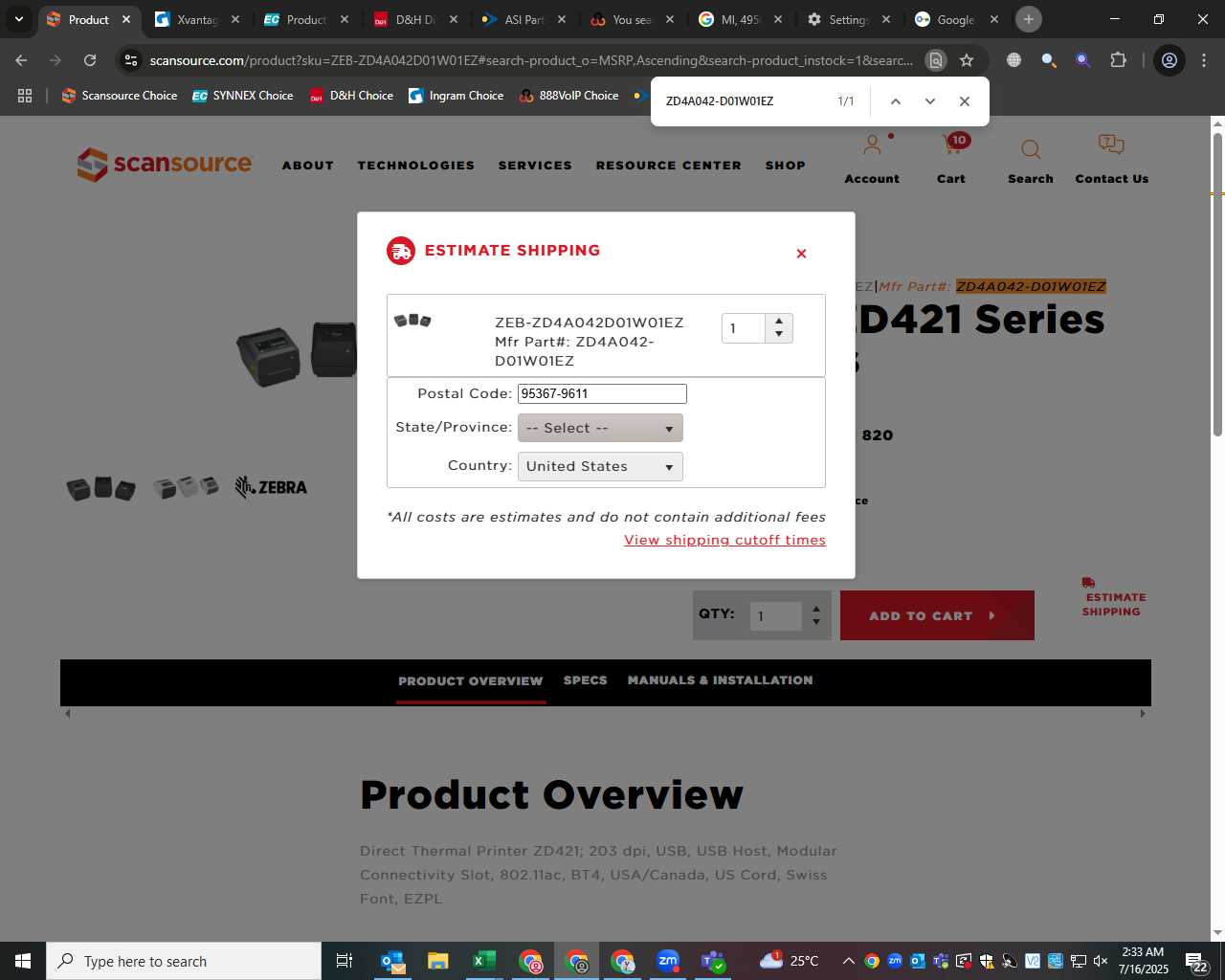Image resolution: width=1225 pixels, height=980 pixels.
Task: Open the Country dropdown
Action: 600,466
